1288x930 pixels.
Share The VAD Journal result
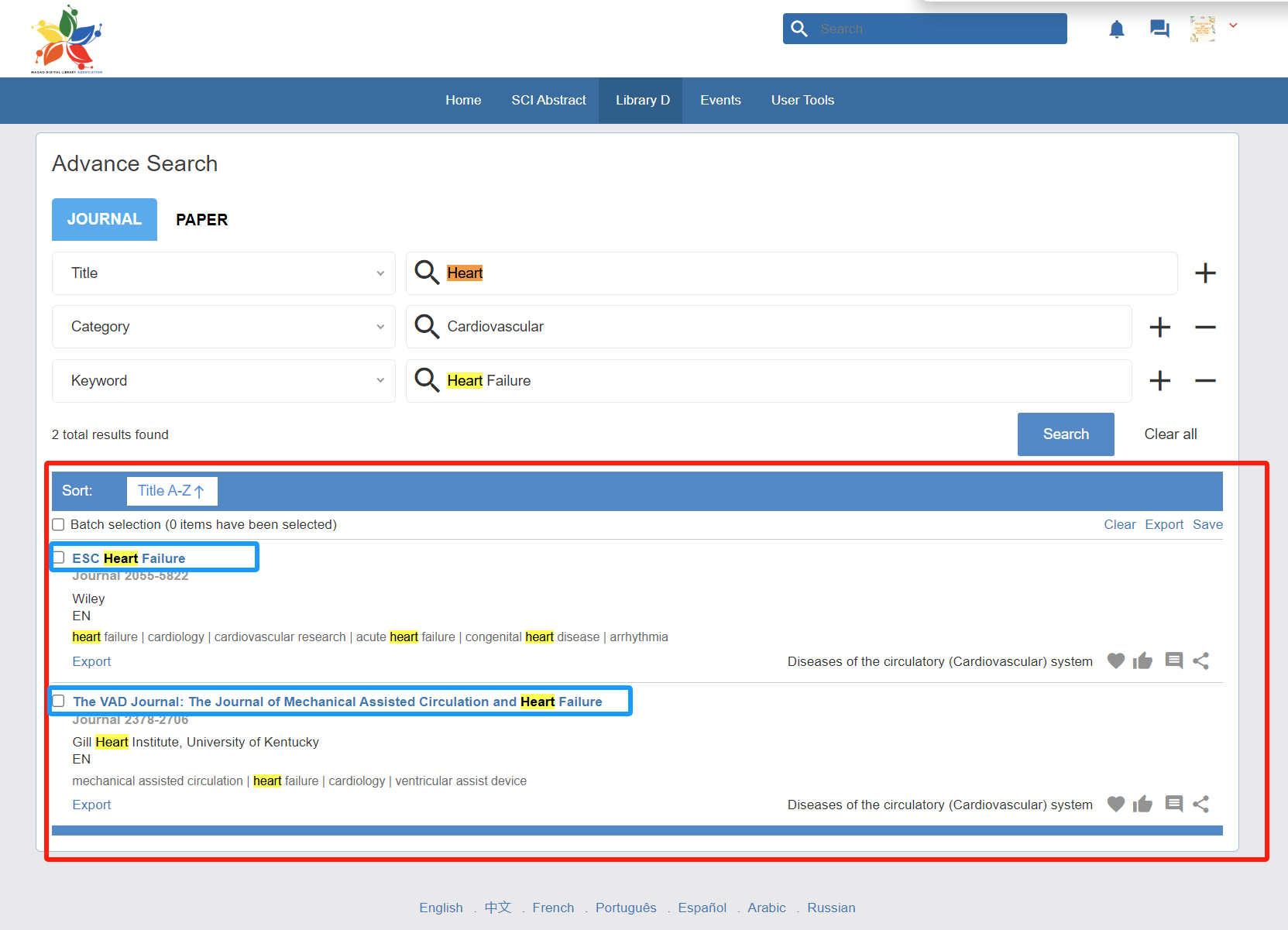1200,805
